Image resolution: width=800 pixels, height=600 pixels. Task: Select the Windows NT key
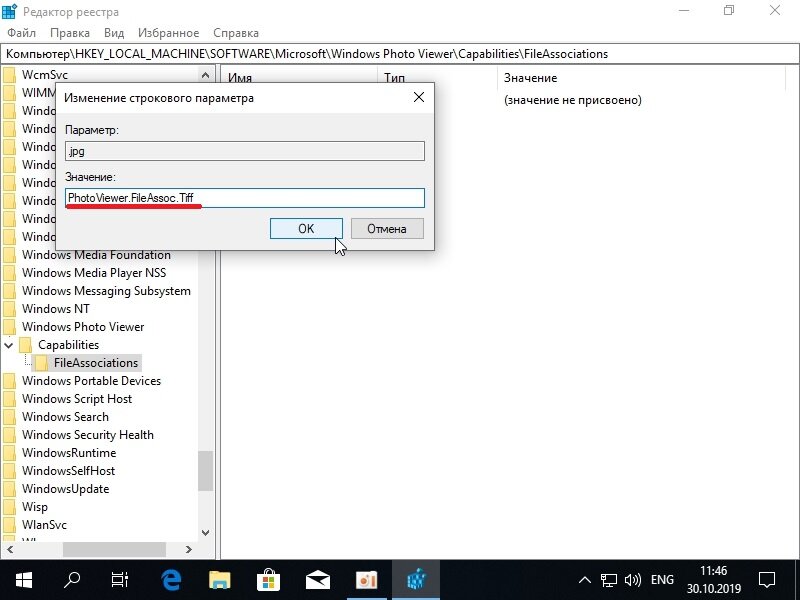56,309
